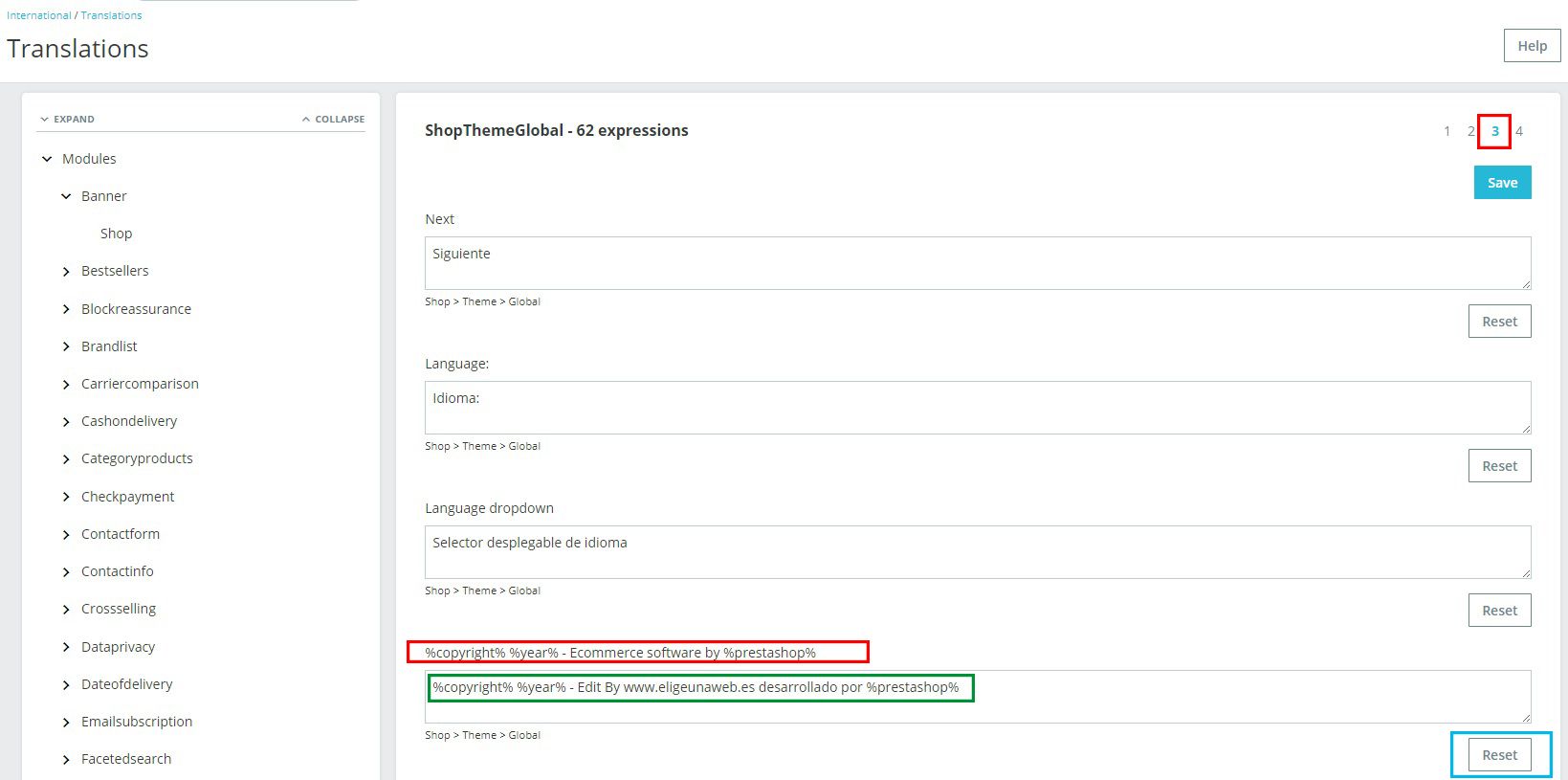The width and height of the screenshot is (1568, 780).
Task: Go to pagination page 2
Action: click(x=1470, y=131)
